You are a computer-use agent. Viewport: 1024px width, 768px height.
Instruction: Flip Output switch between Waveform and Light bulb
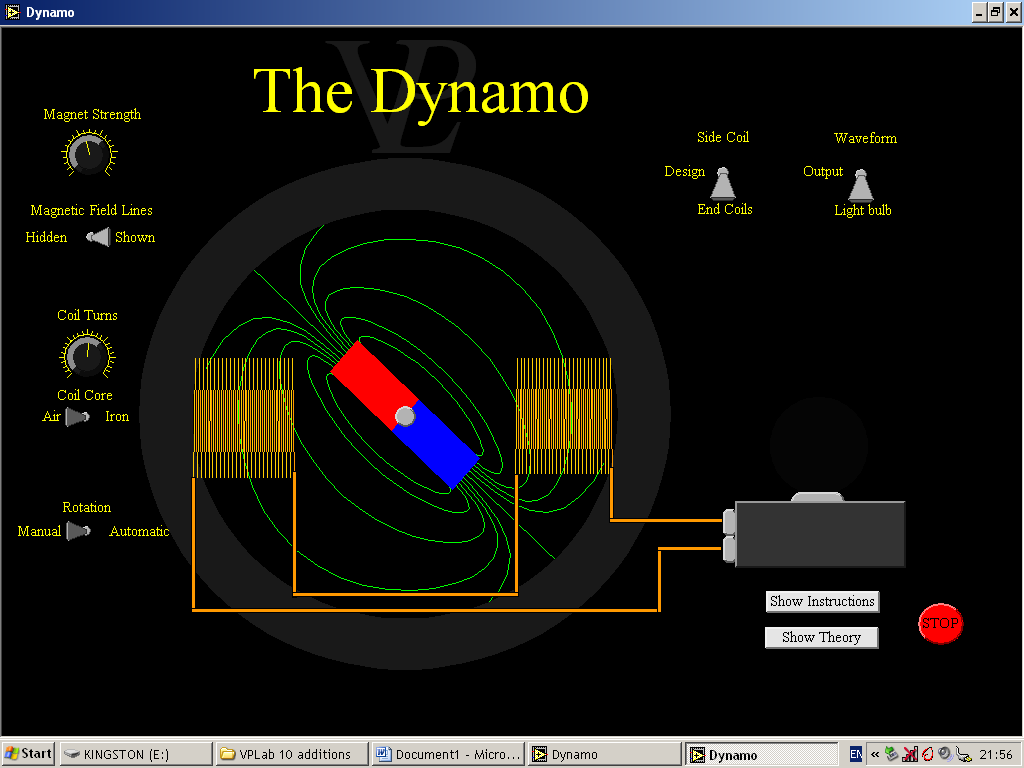pos(860,185)
